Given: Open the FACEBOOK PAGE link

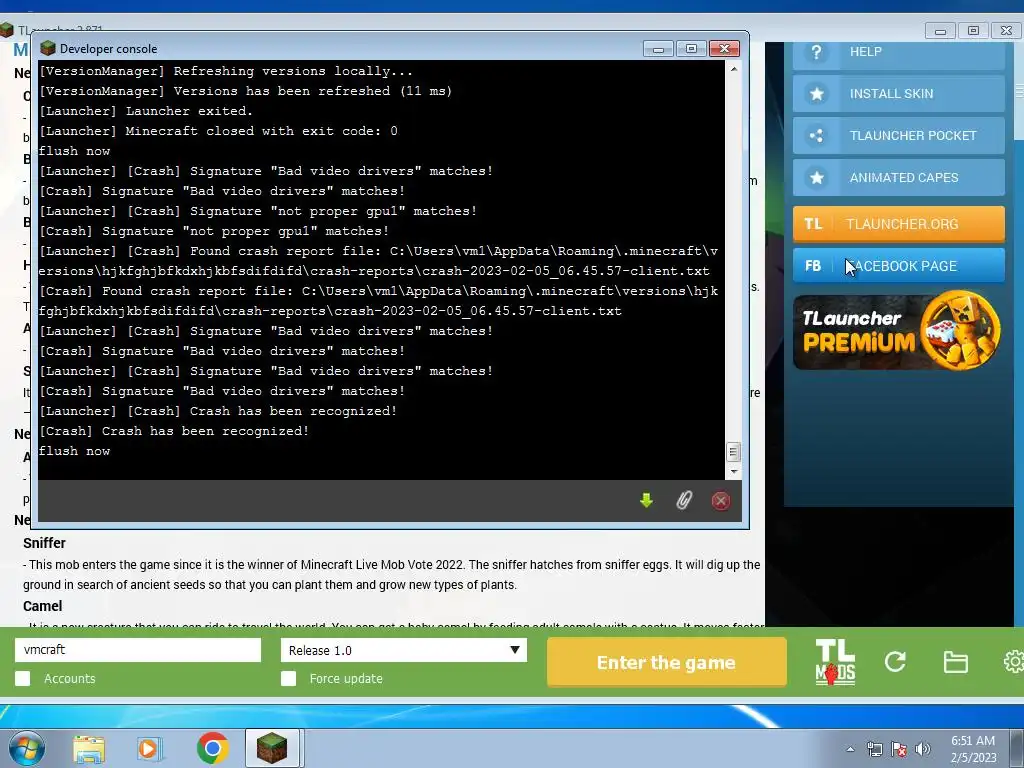Looking at the screenshot, I should (x=899, y=266).
